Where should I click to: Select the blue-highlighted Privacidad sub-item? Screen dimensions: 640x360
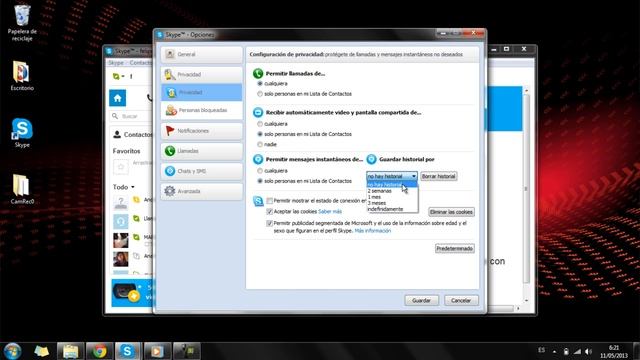tap(202, 93)
